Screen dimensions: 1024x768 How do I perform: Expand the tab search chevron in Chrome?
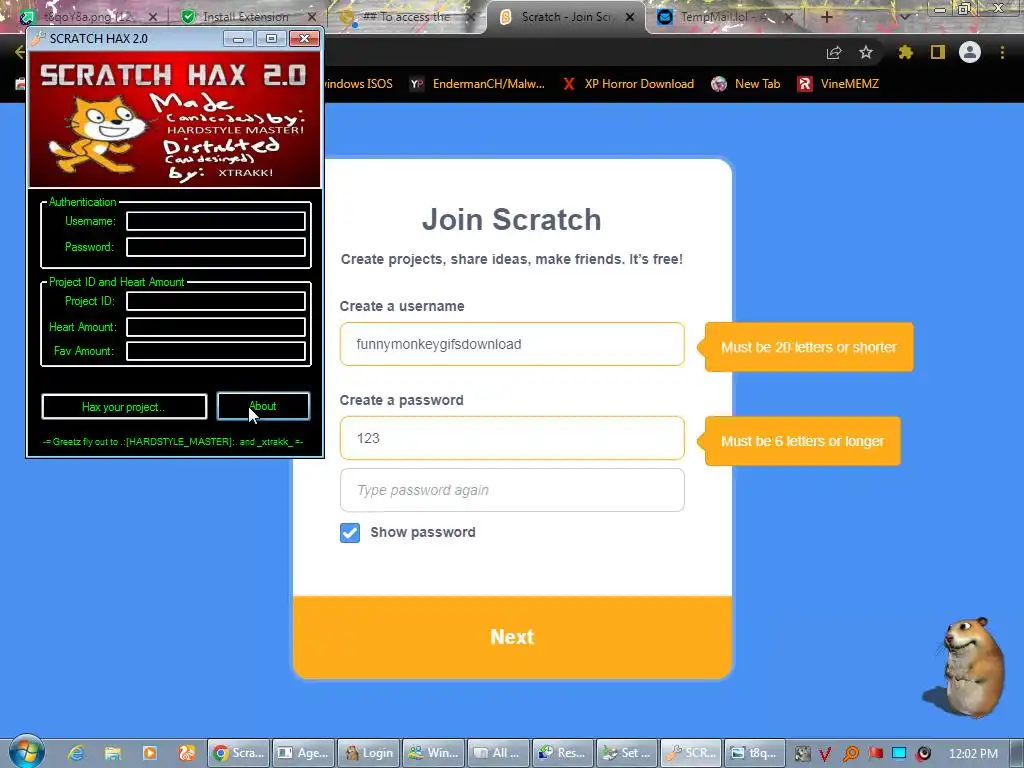(x=904, y=17)
